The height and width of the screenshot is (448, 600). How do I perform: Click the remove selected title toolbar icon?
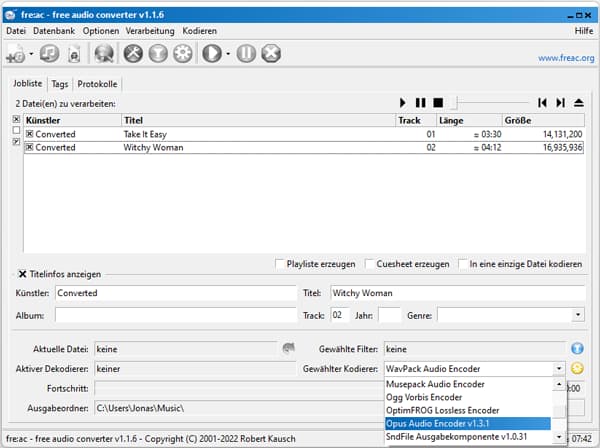74,54
